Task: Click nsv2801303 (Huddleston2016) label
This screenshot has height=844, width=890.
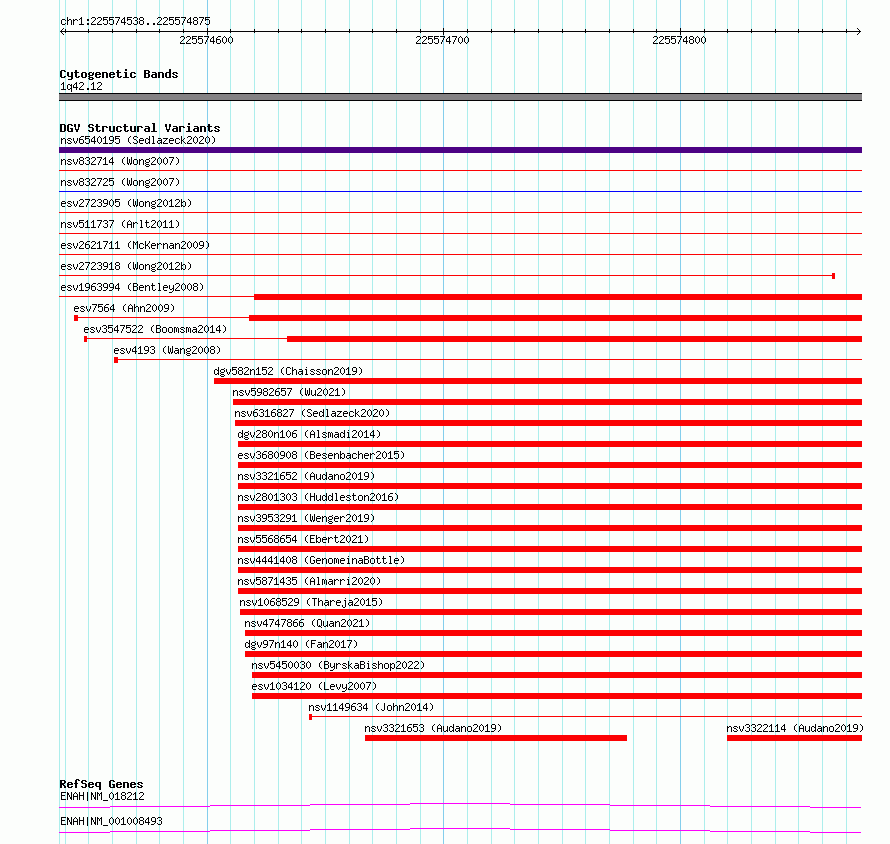Action: click(x=318, y=497)
